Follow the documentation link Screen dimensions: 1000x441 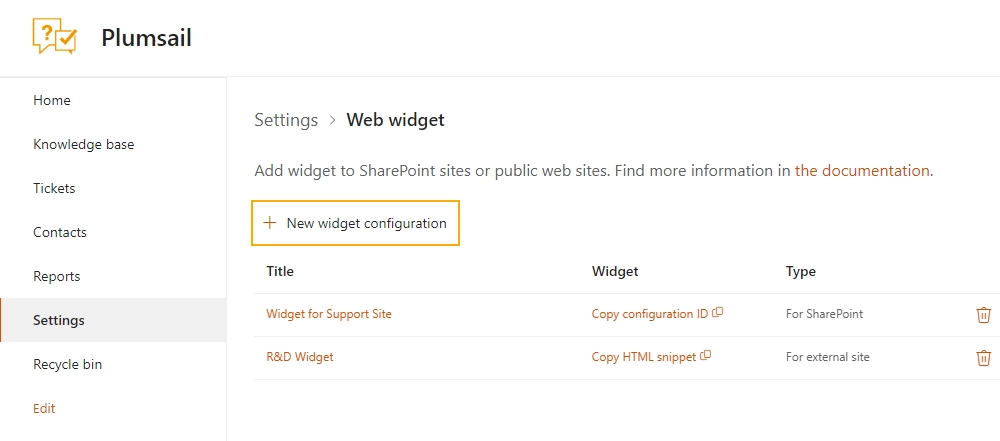(862, 170)
